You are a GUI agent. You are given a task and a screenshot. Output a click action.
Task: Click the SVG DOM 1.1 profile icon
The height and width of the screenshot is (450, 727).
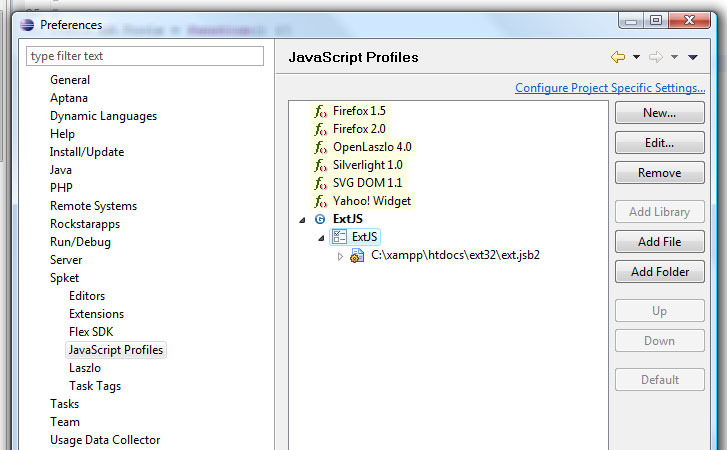(x=320, y=183)
